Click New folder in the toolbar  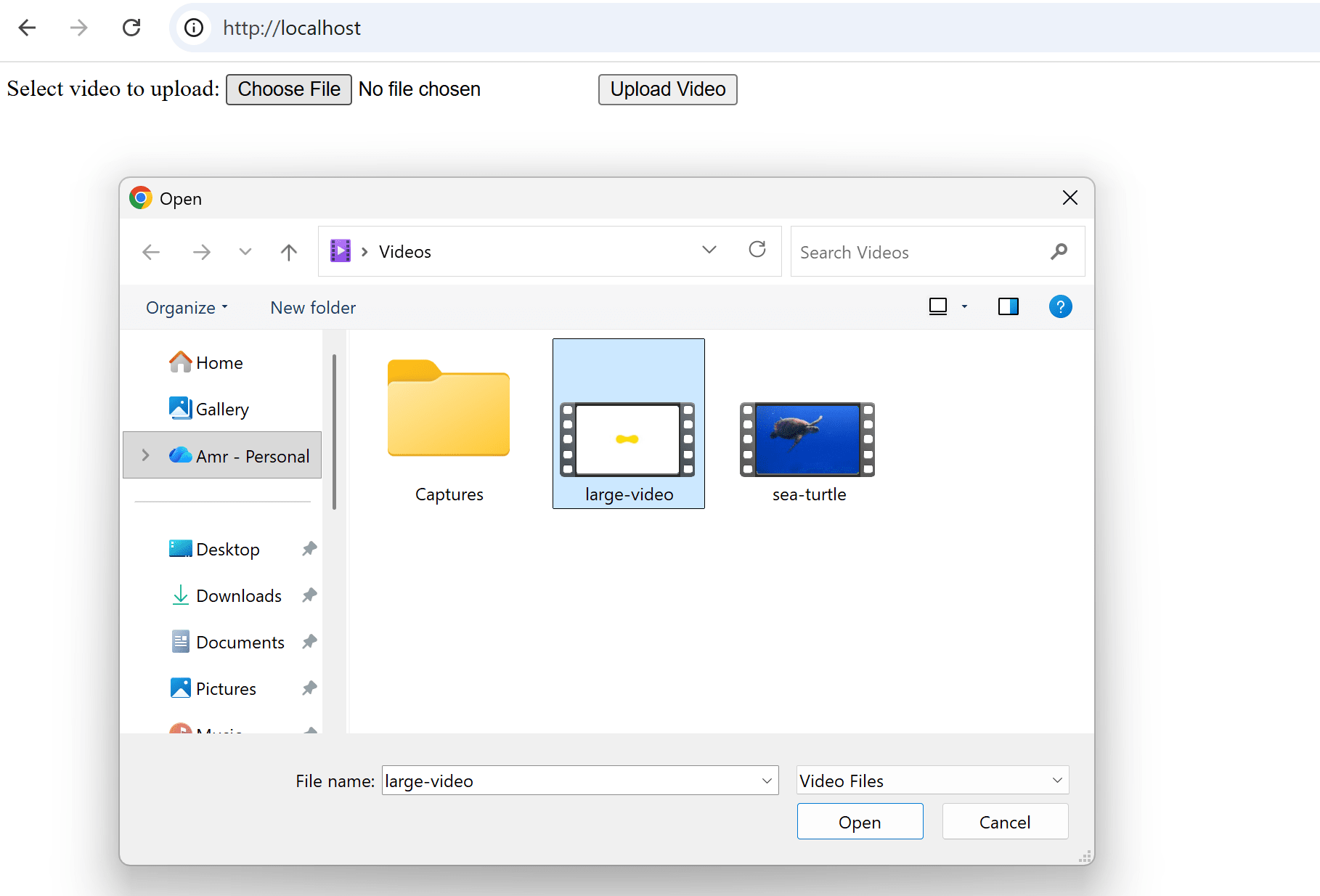(313, 308)
